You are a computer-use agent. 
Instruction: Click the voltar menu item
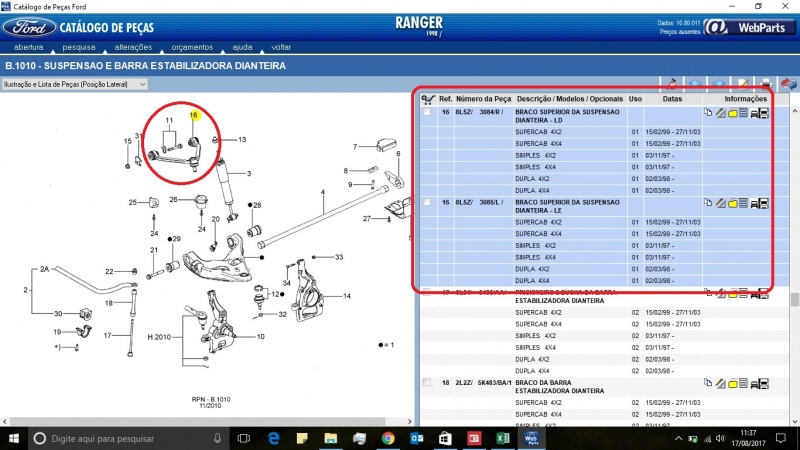[x=281, y=47]
